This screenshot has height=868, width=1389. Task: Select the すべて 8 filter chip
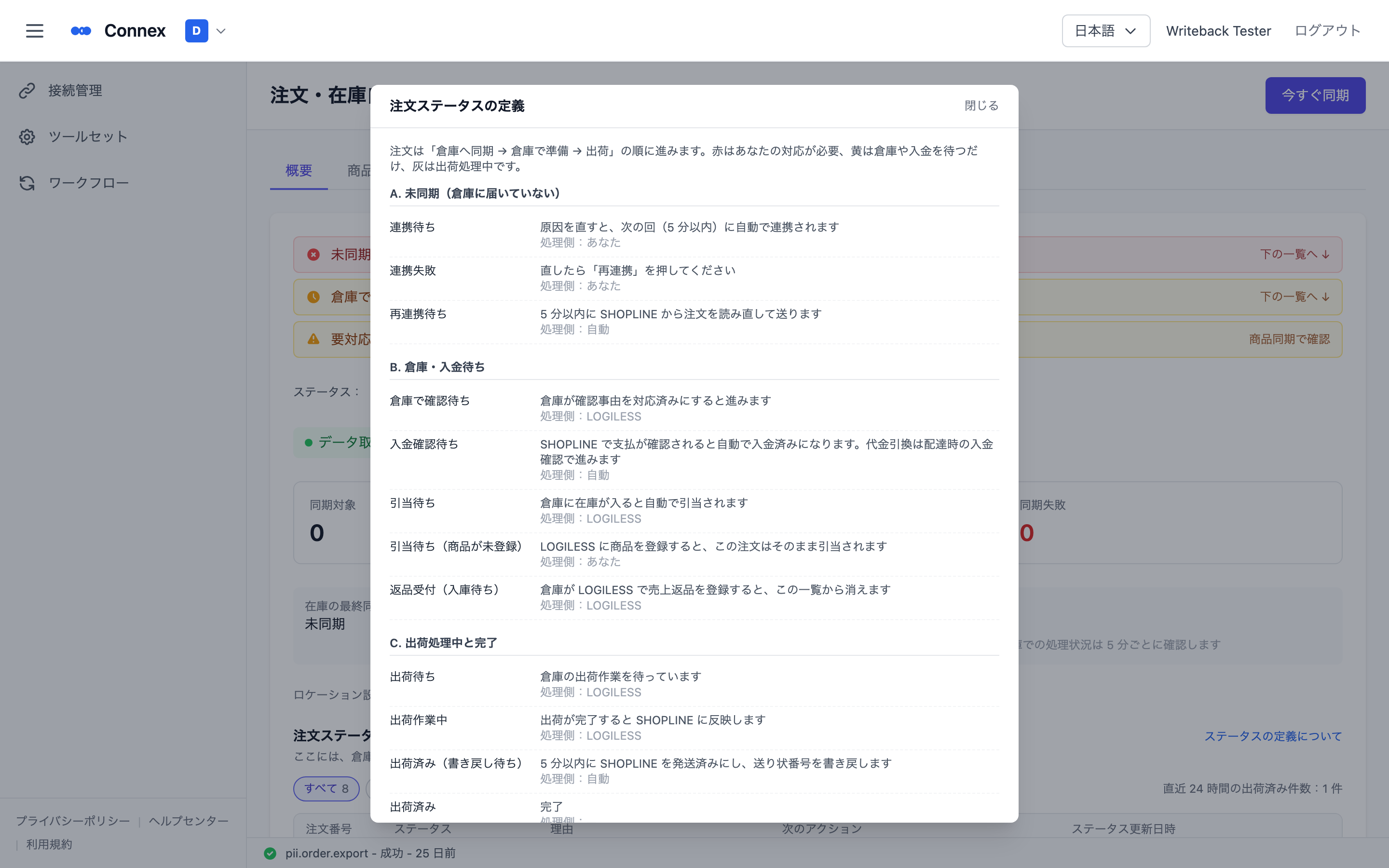[326, 788]
